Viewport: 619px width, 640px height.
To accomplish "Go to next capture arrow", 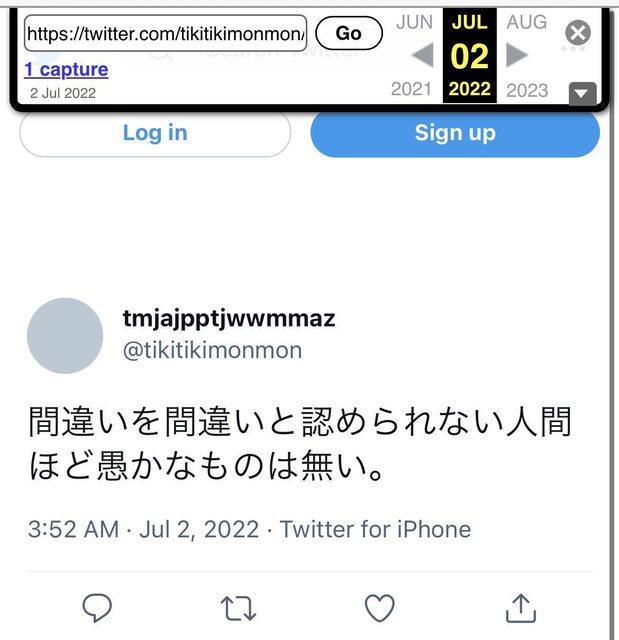I will point(517,55).
